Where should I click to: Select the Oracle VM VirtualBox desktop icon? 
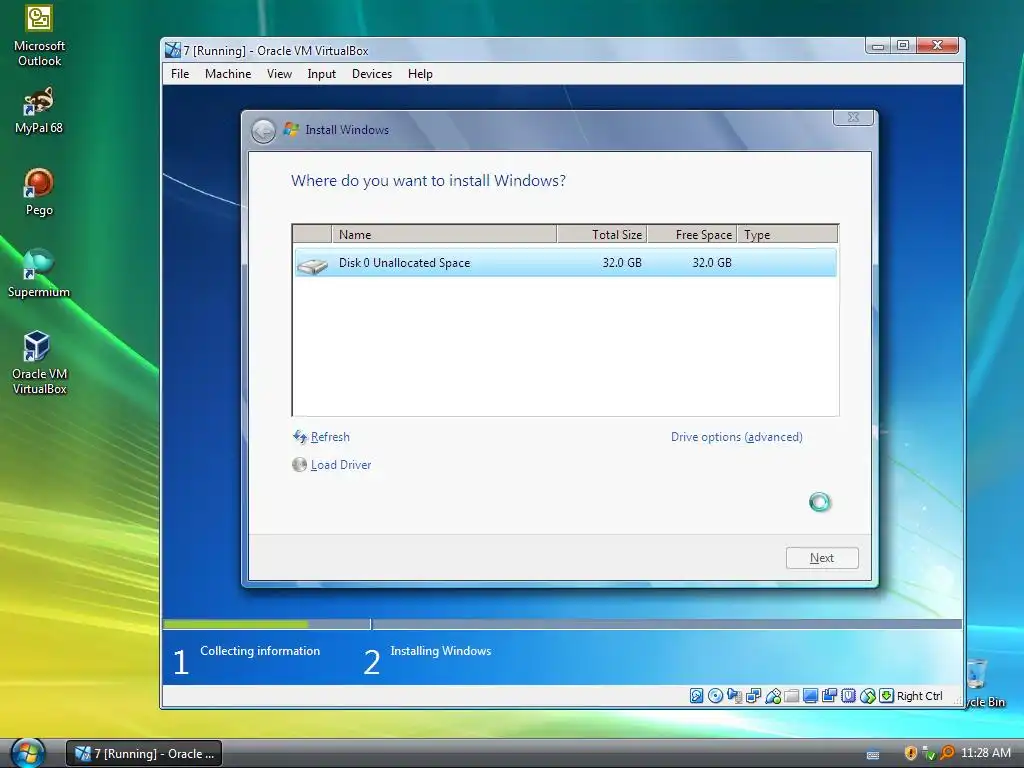tap(39, 363)
